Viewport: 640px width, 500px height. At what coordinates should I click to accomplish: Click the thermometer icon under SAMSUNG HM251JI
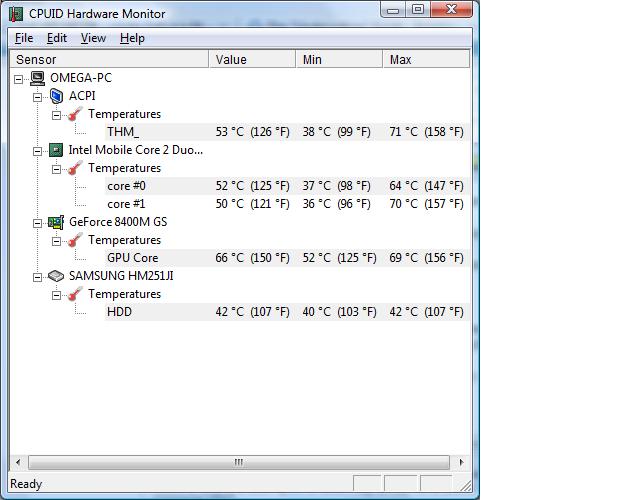point(75,294)
